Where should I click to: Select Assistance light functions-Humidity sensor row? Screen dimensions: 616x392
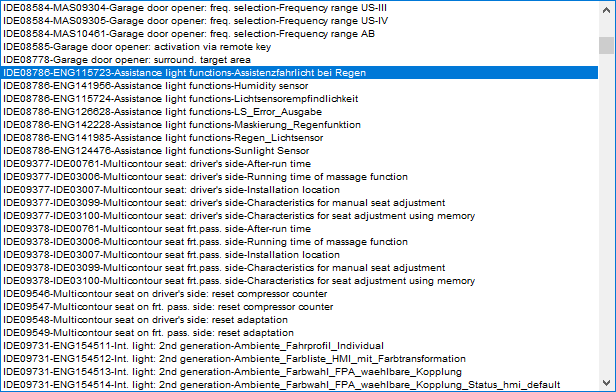pyautogui.click(x=299, y=86)
